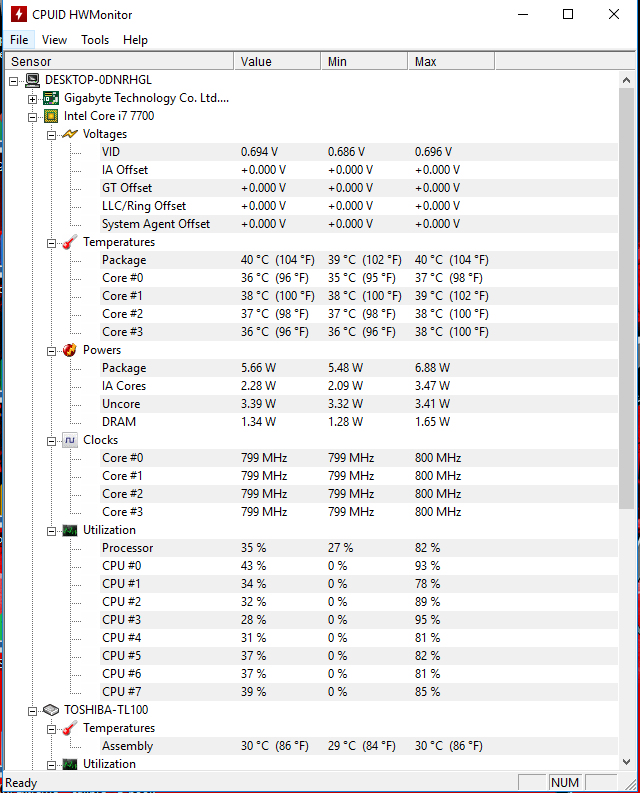Select the VID voltage row
The width and height of the screenshot is (640, 793).
(x=359, y=152)
